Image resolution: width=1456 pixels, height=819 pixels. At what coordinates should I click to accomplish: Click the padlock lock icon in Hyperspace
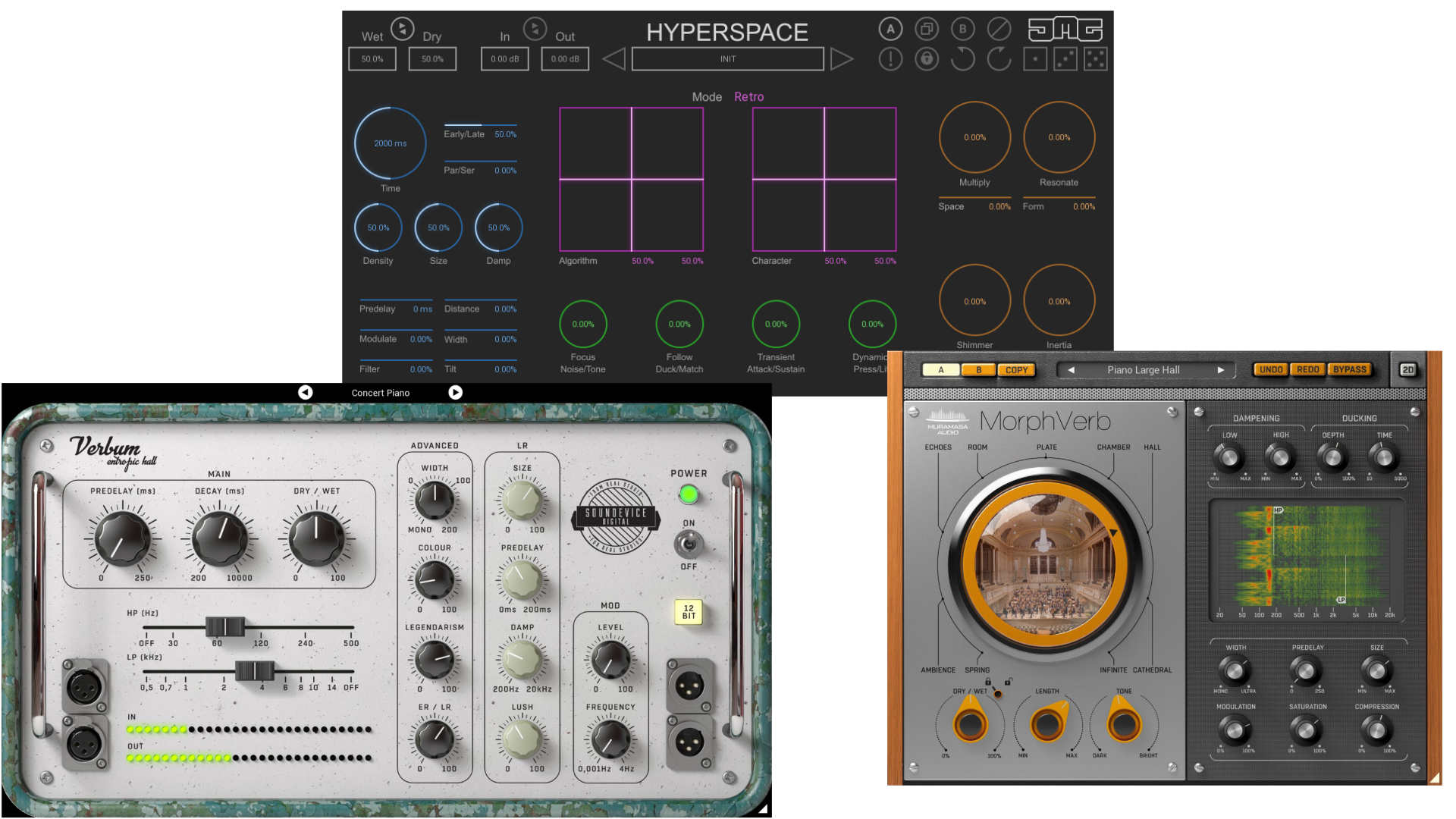927,59
